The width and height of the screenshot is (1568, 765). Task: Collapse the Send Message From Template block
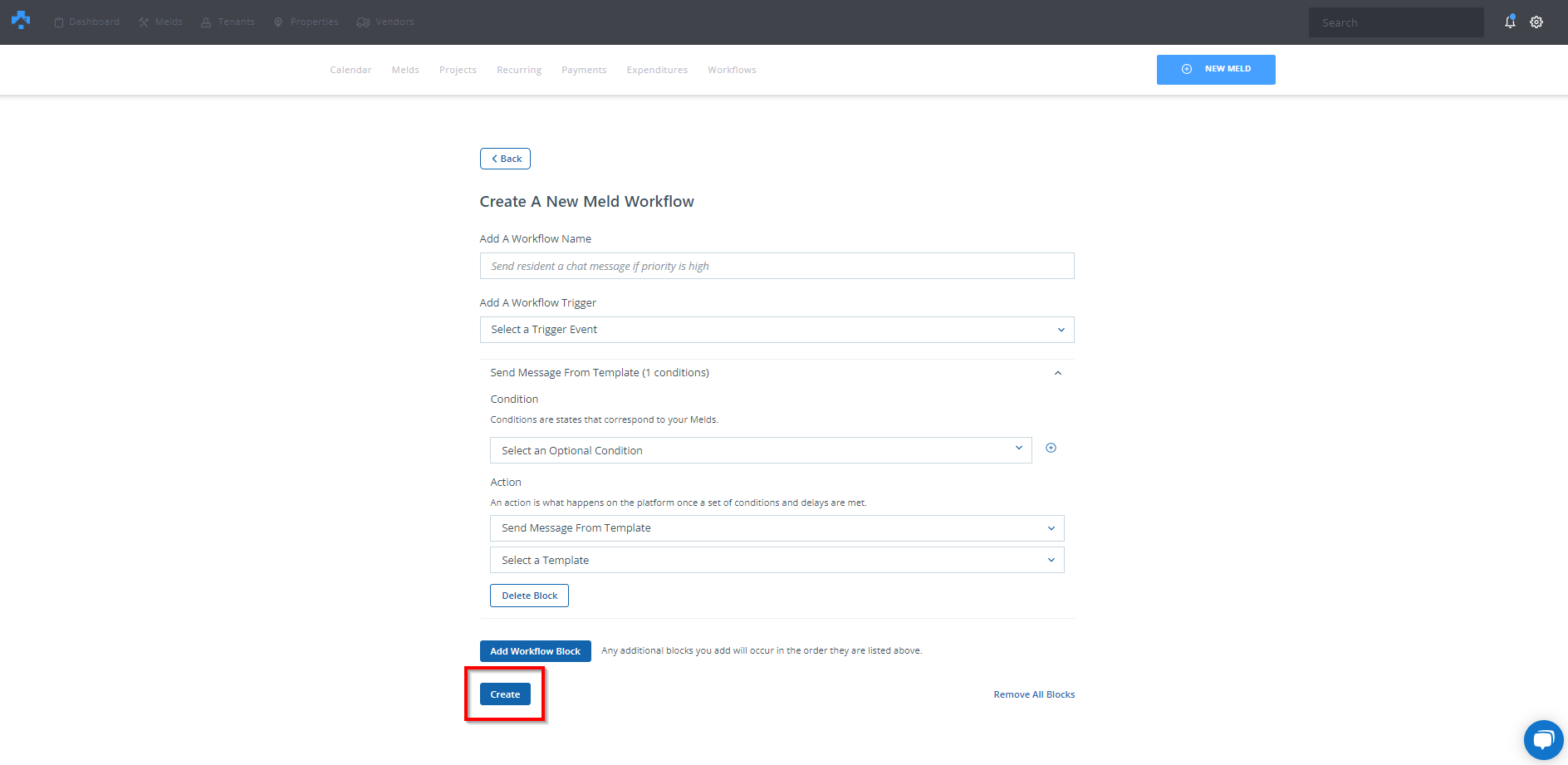1057,373
